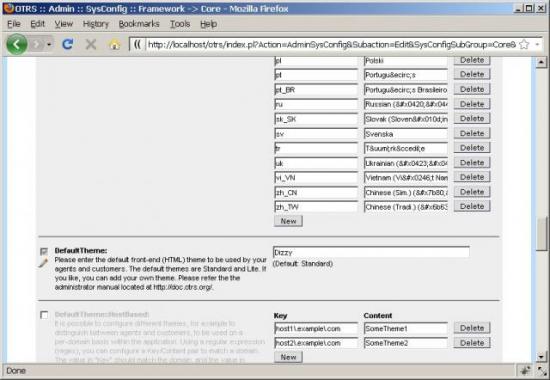Bookmark this page with the star icon
This screenshot has width=550, height=380.
[524, 45]
